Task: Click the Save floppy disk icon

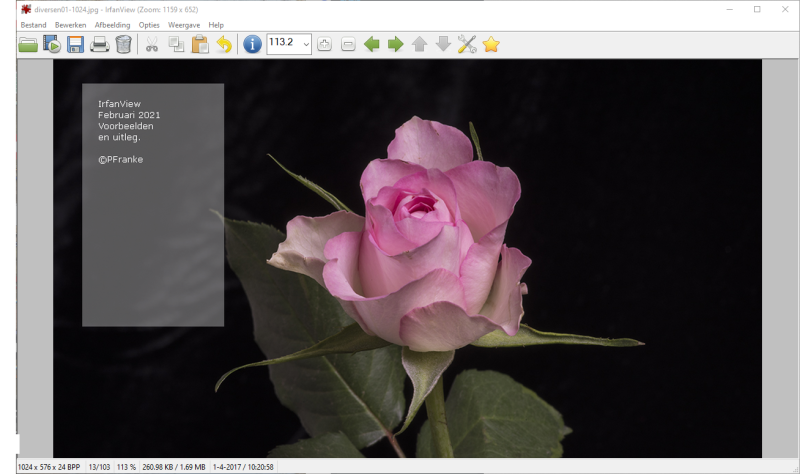Action: [x=76, y=44]
